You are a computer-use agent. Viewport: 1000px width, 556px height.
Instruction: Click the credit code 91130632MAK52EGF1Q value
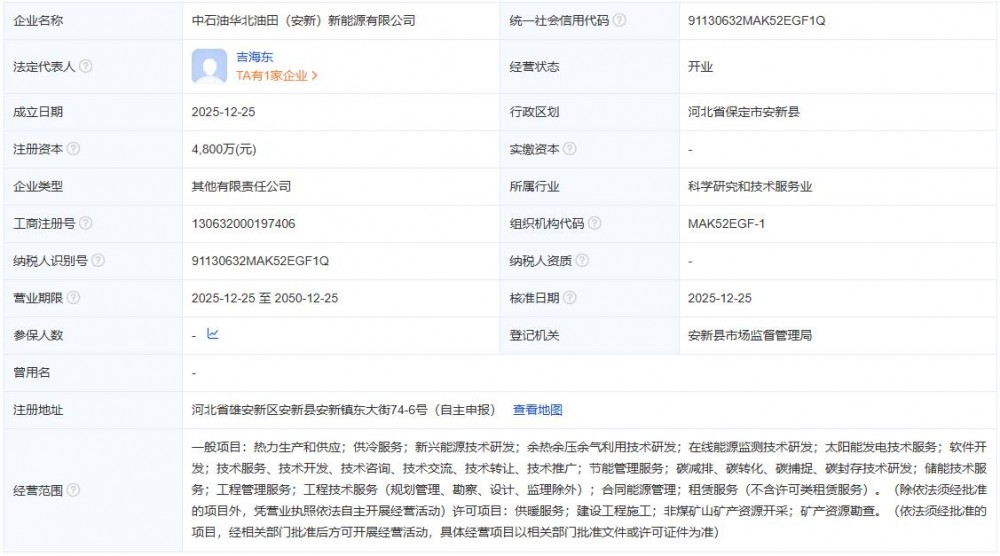757,20
